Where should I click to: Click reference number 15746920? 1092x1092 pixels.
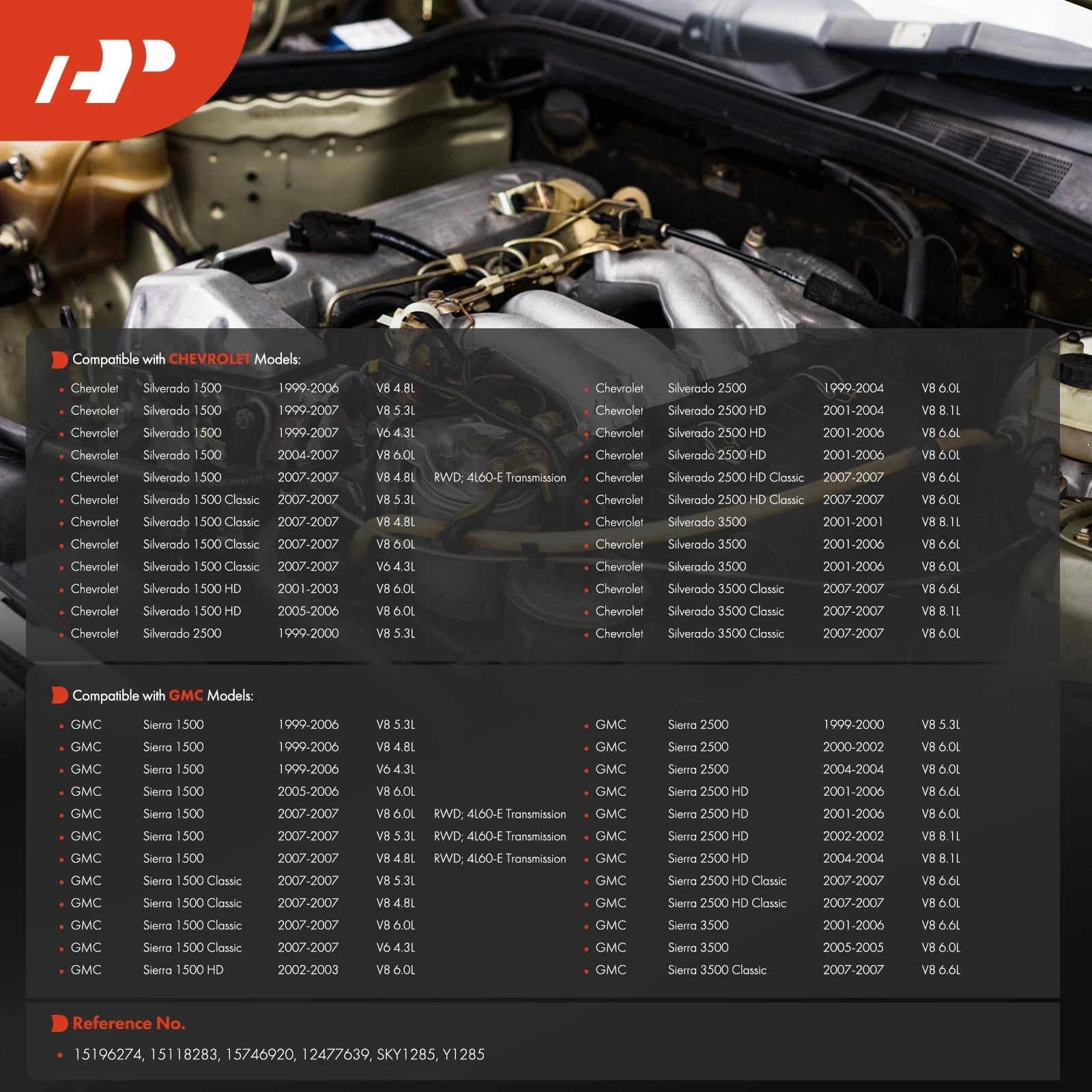click(260, 1054)
